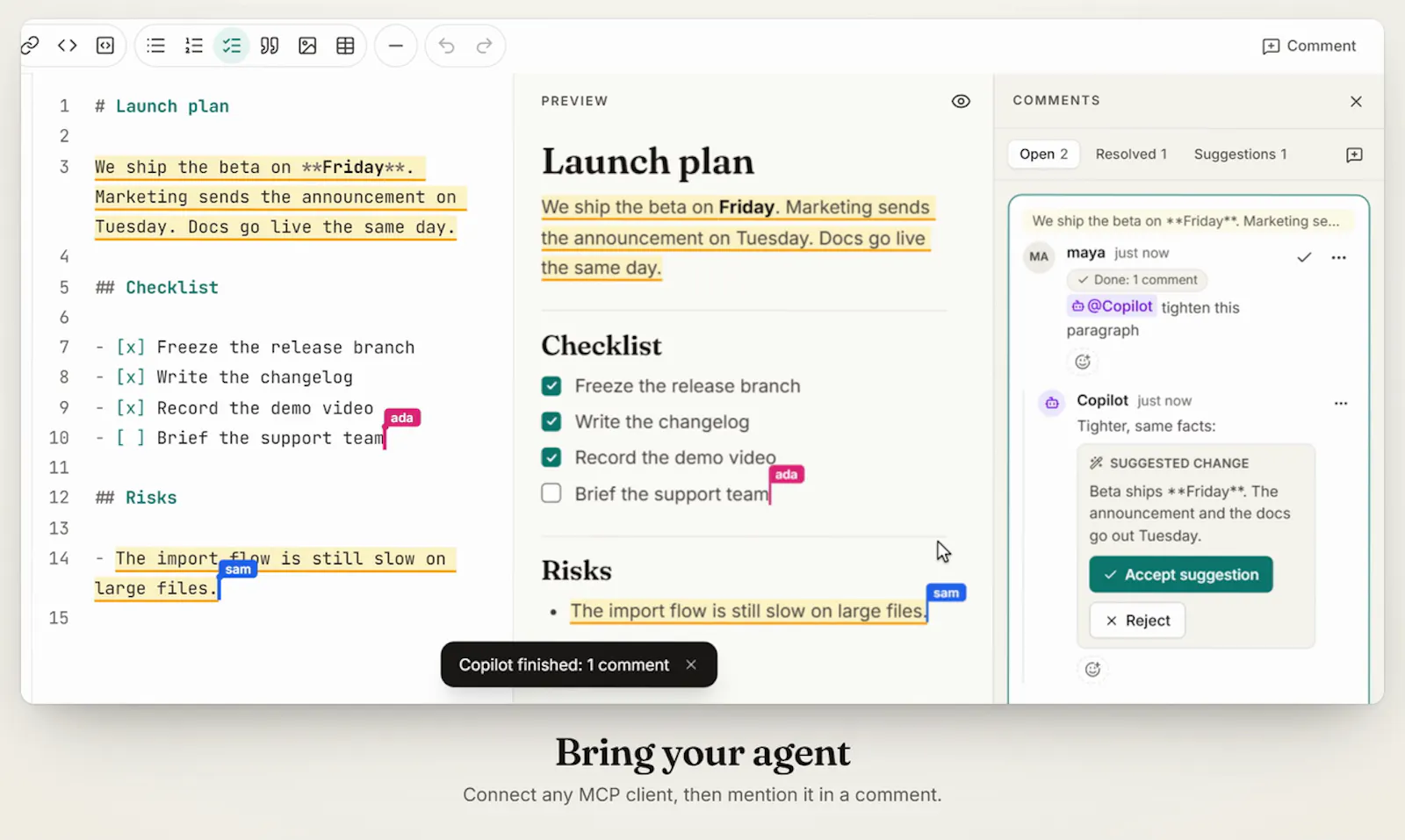Open more options on Copilot's reply

(1340, 403)
